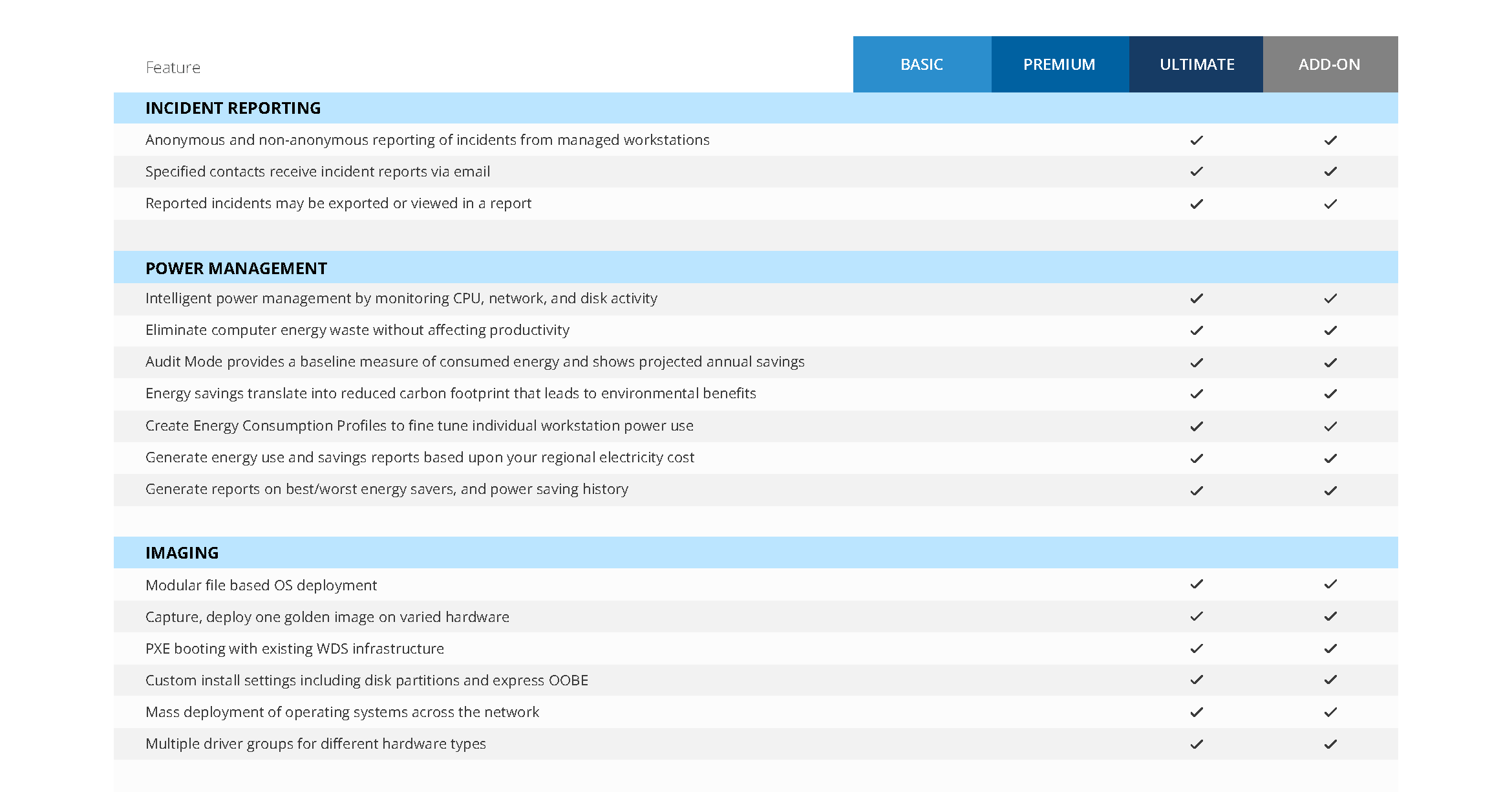
Task: Click the IMAGING section heading
Action: pos(182,553)
